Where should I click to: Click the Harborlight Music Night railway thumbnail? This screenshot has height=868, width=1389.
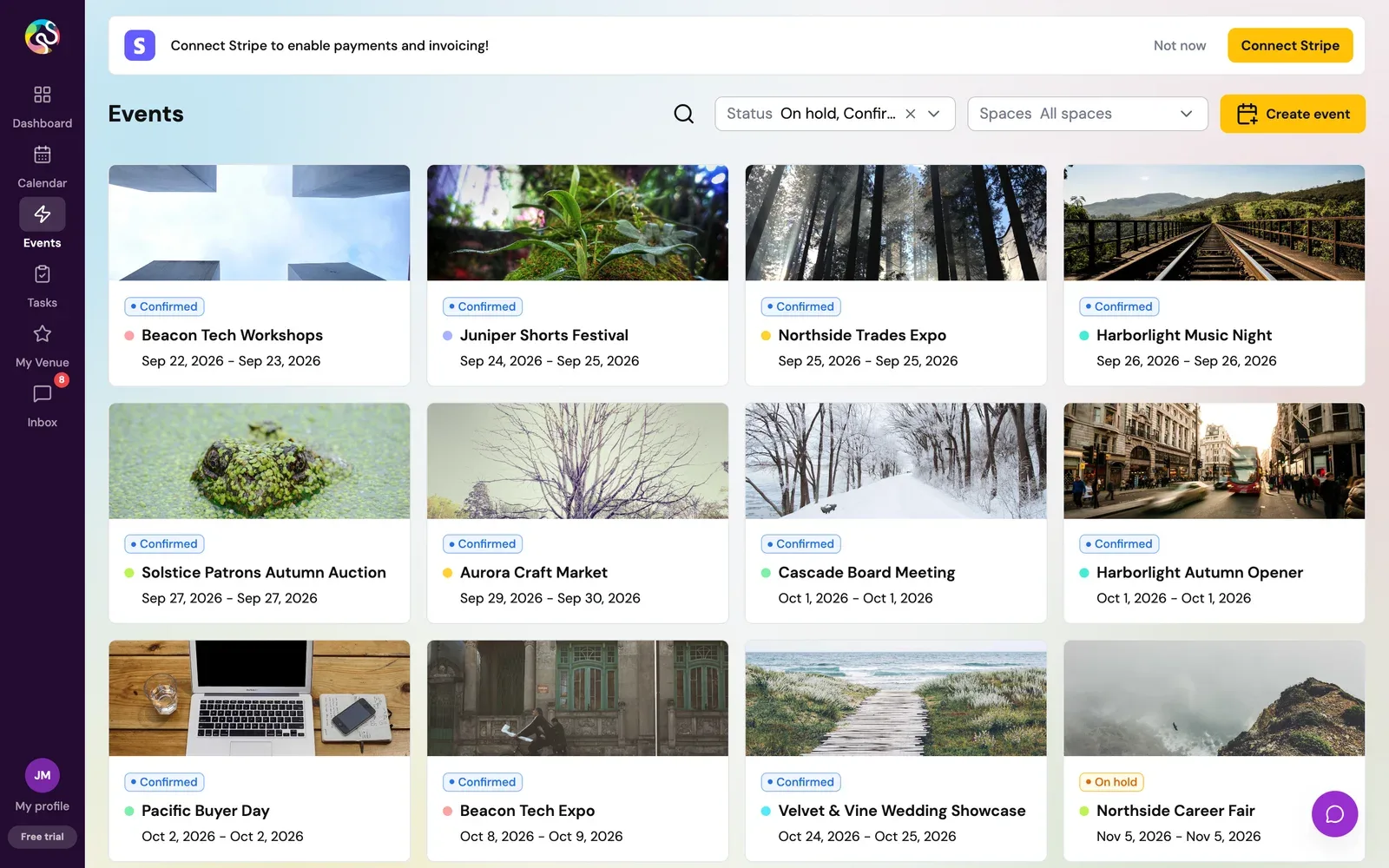[1214, 222]
